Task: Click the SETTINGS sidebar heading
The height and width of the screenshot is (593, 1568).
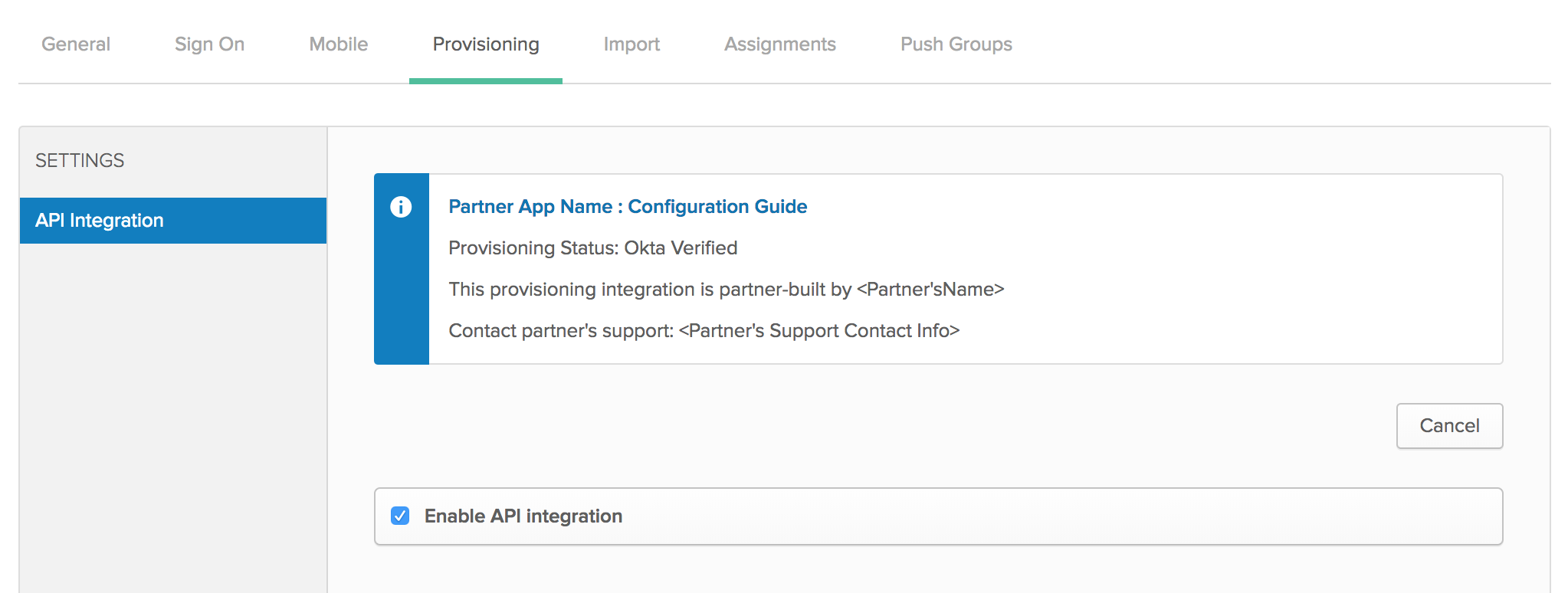Action: click(80, 160)
